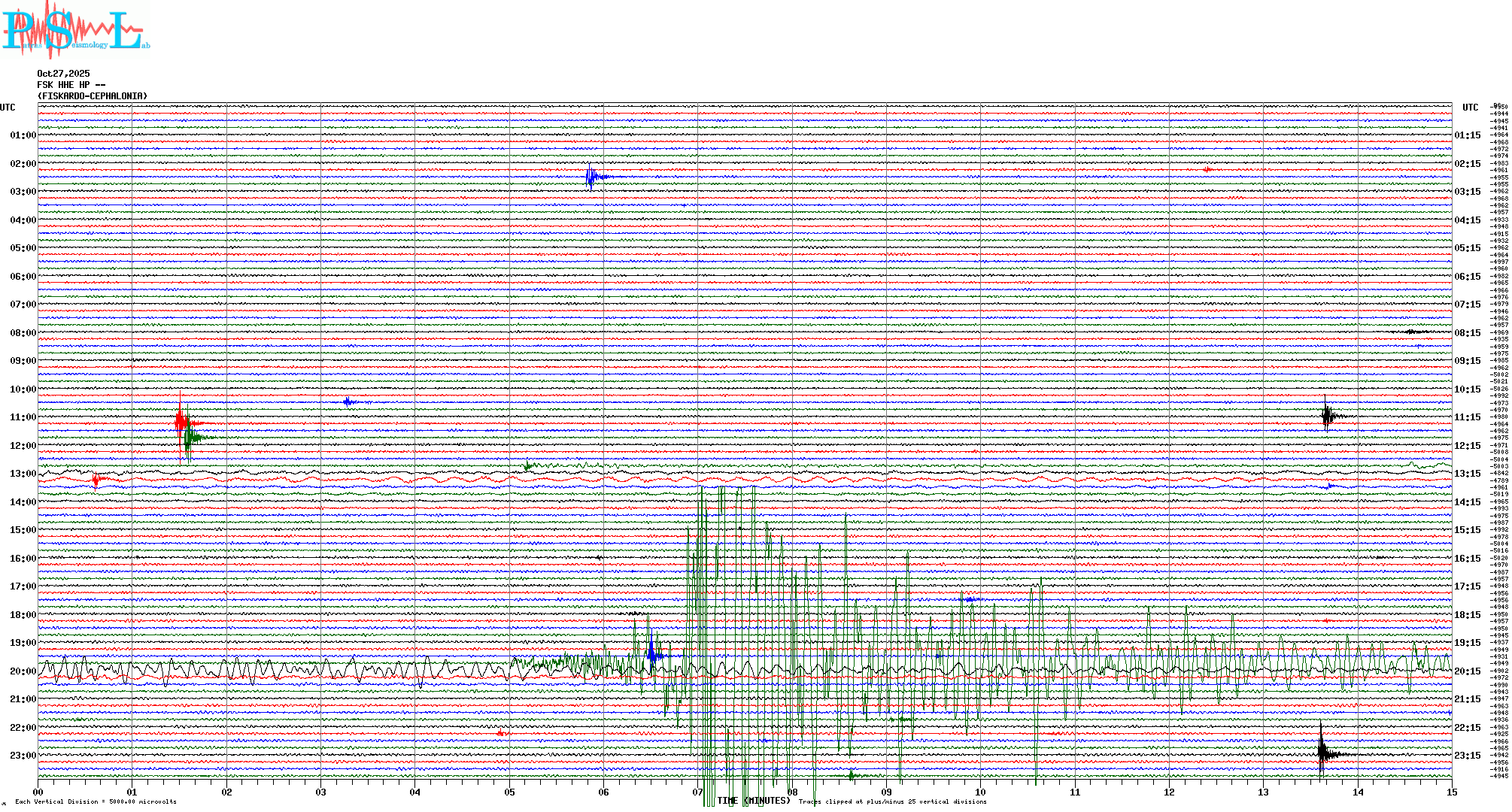1512x812 pixels.
Task: Click the FSK HHE HP station code text
Action: [x=71, y=85]
